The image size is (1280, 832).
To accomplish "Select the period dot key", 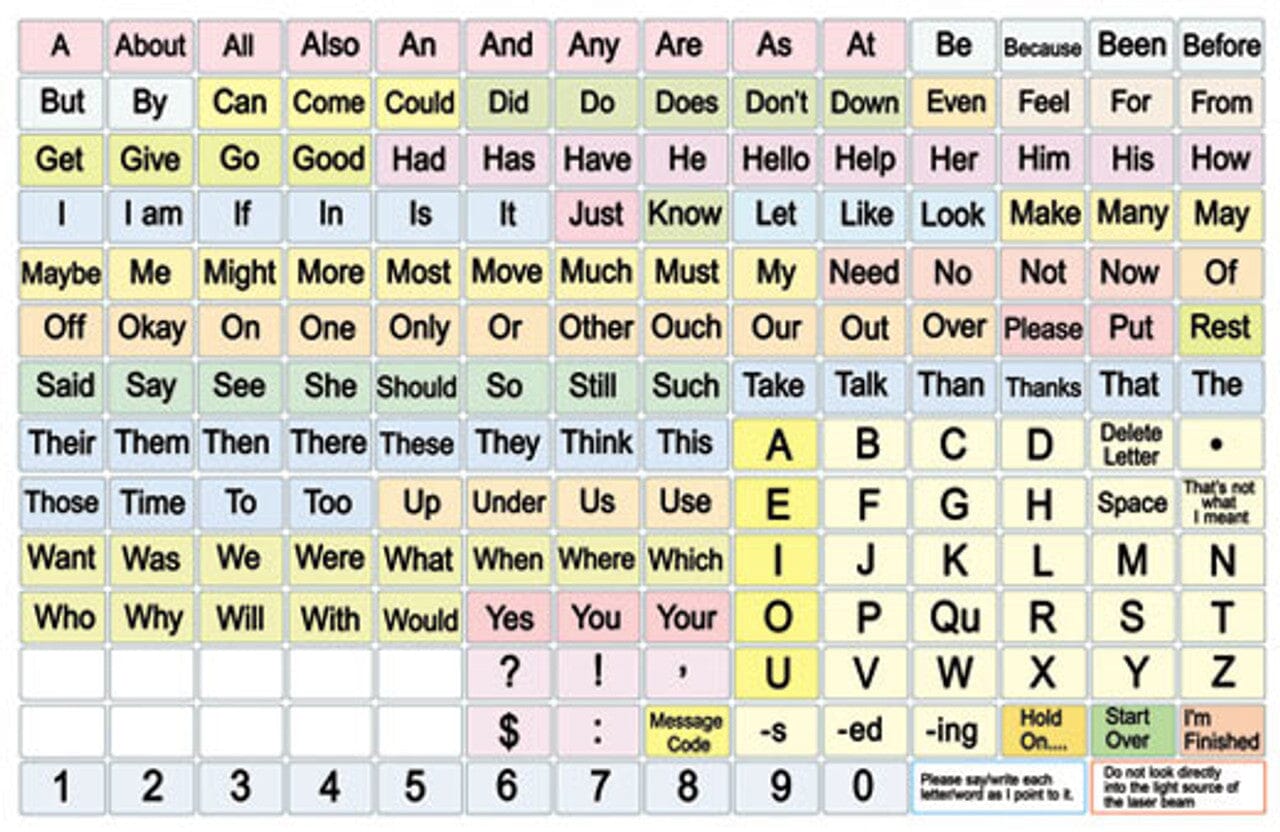I will tap(1221, 445).
